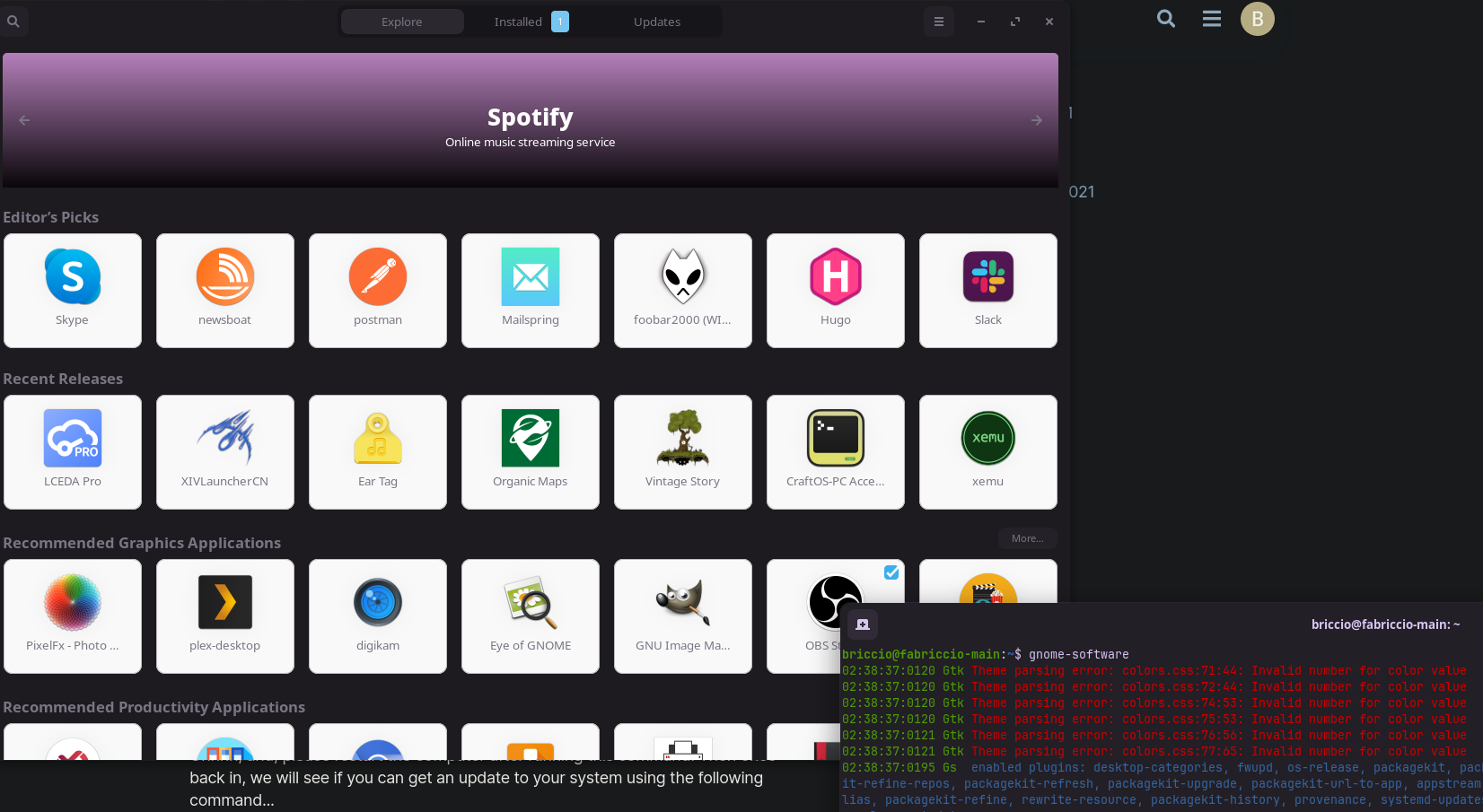Click the new tab button in terminal
This screenshot has width=1483, height=812.
pyautogui.click(x=863, y=624)
